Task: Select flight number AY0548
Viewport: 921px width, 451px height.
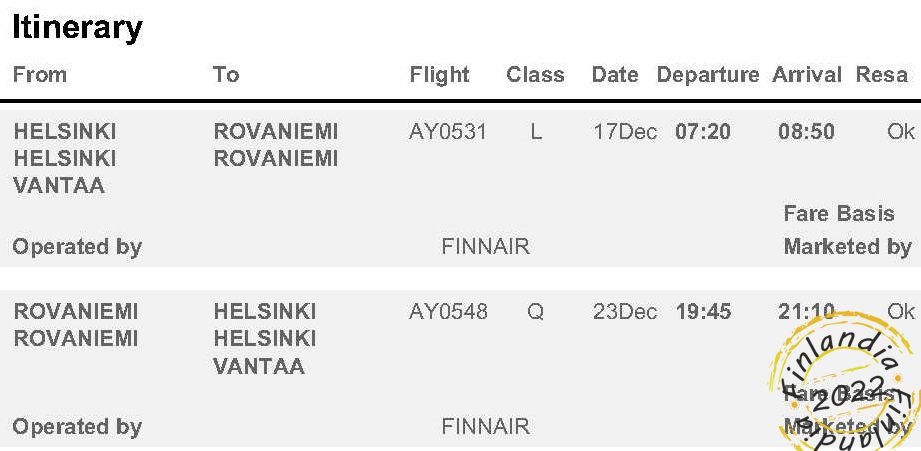Action: (448, 311)
